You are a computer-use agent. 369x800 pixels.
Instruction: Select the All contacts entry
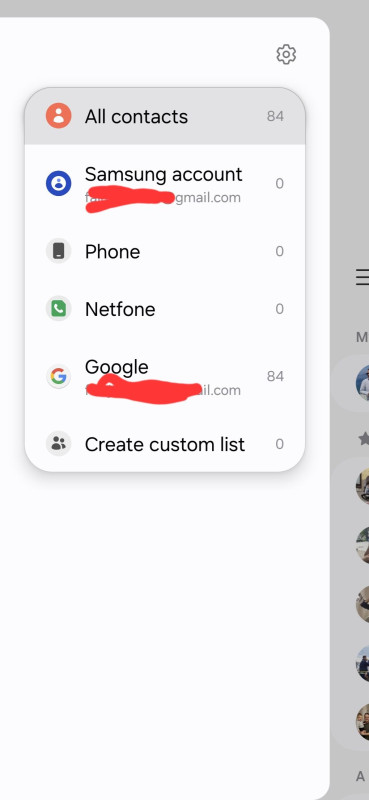[165, 116]
